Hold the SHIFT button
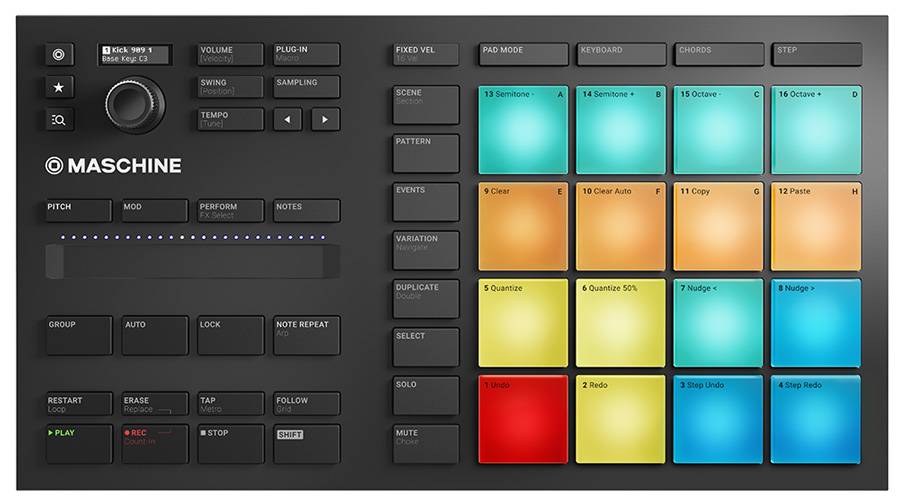The image size is (900, 502). [x=307, y=444]
